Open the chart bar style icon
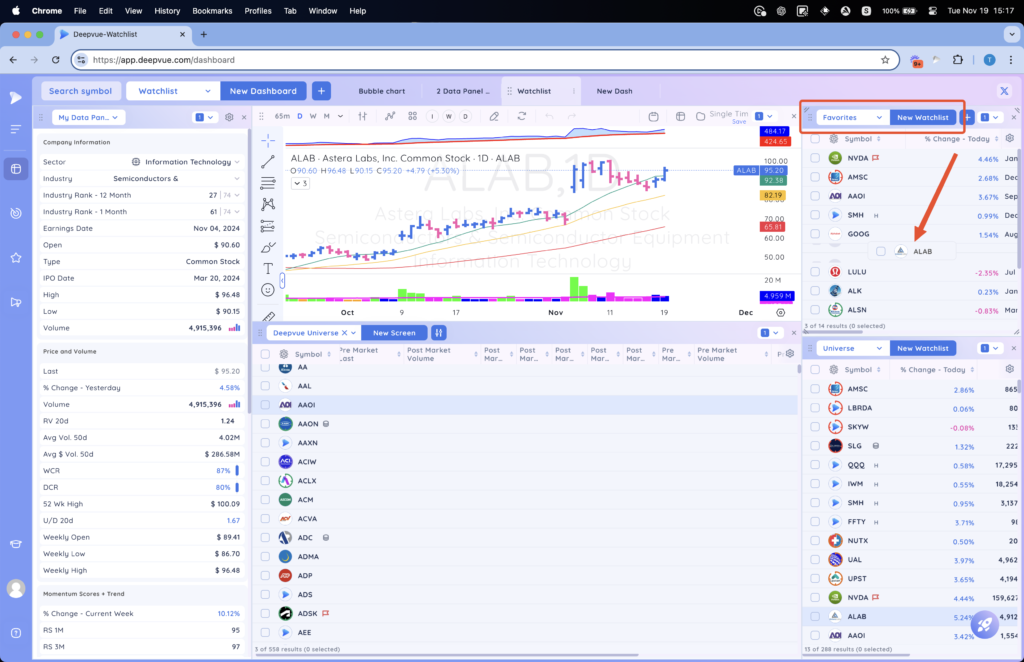 point(362,116)
